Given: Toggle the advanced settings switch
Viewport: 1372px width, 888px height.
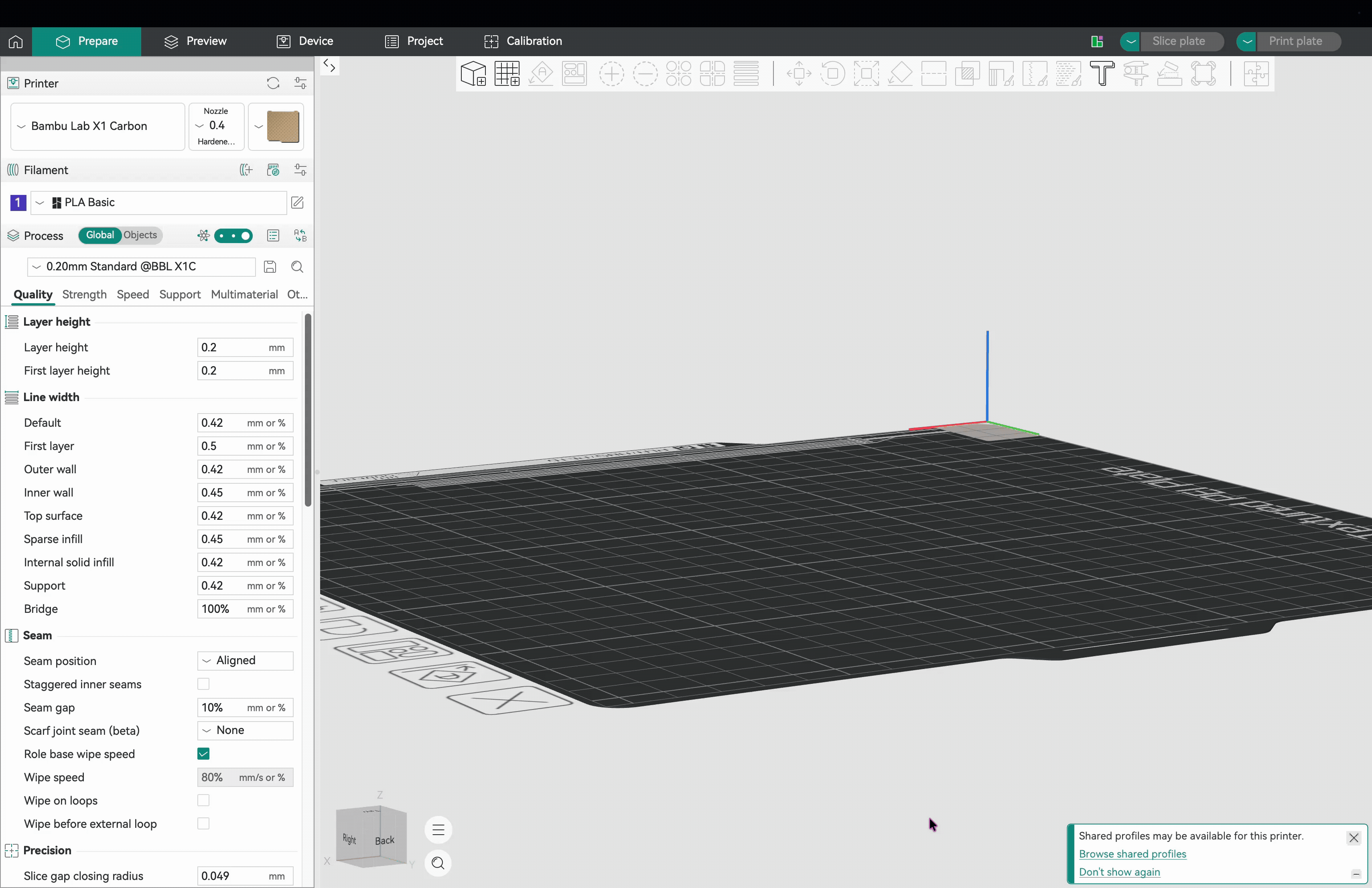Looking at the screenshot, I should tap(233, 236).
